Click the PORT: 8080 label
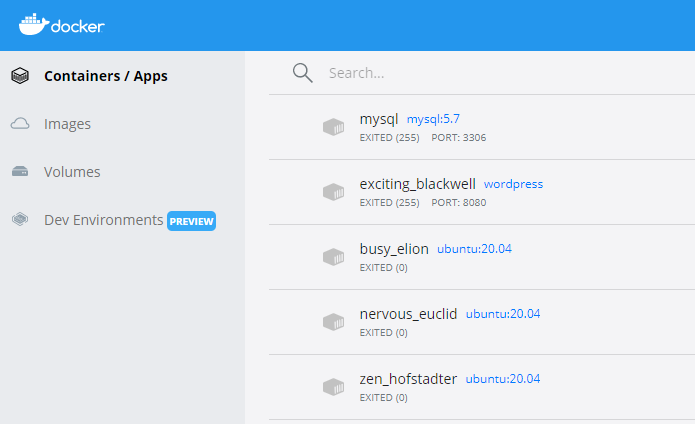The width and height of the screenshot is (695, 424). 459,203
